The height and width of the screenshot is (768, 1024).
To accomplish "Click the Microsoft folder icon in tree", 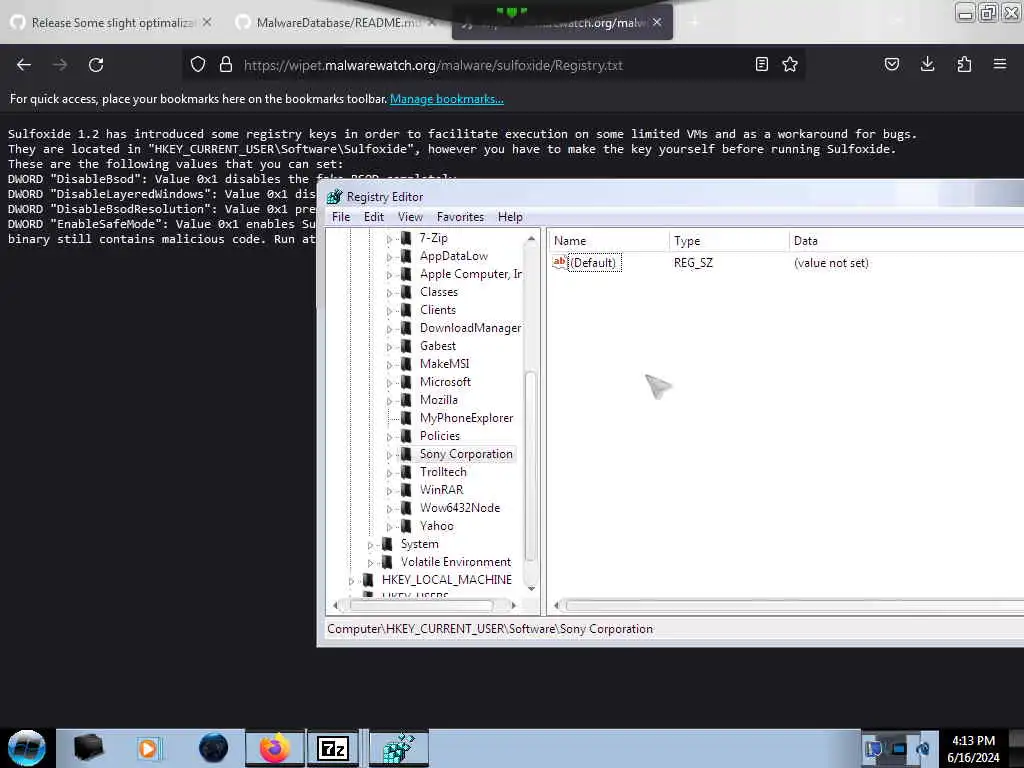I will point(406,382).
